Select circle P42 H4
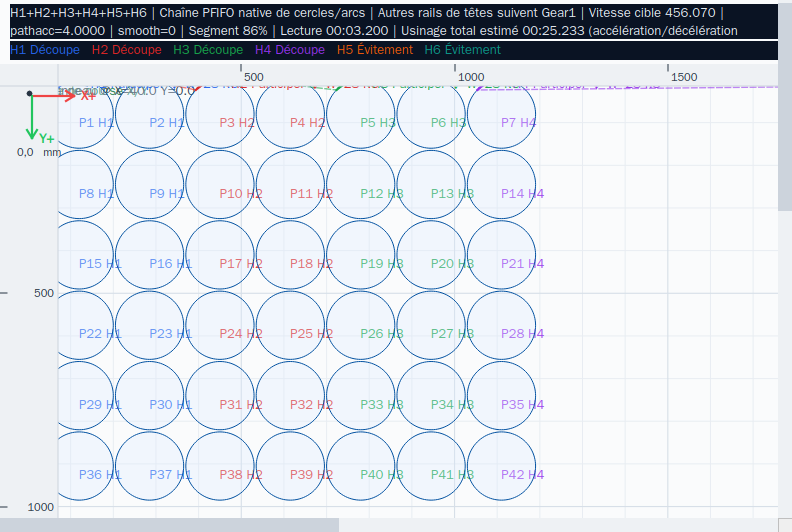Screen dimensions: 792x532 (502, 466)
